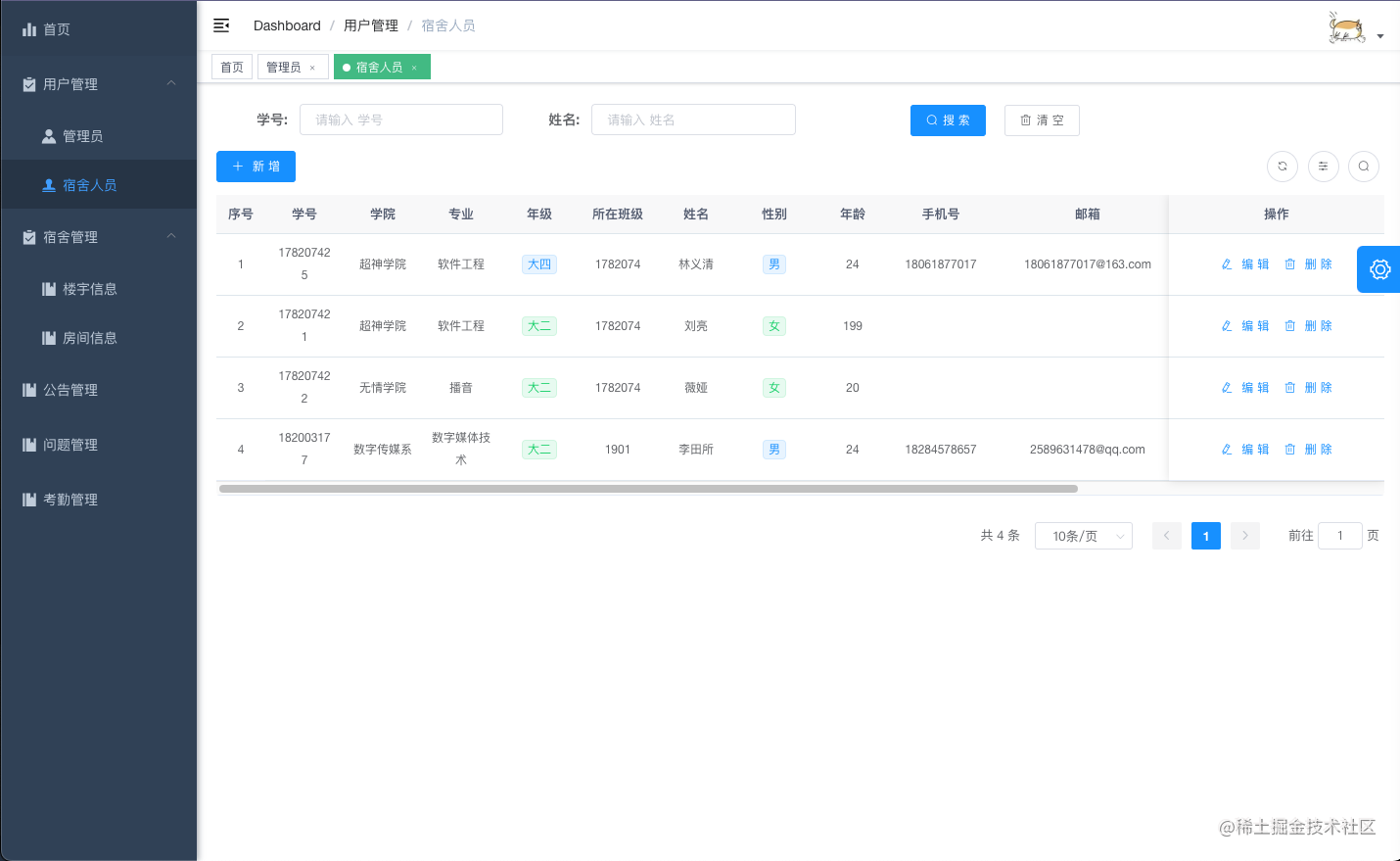
Task: Open 考勤管理 in the sidebar menu
Action: pyautogui.click(x=99, y=500)
